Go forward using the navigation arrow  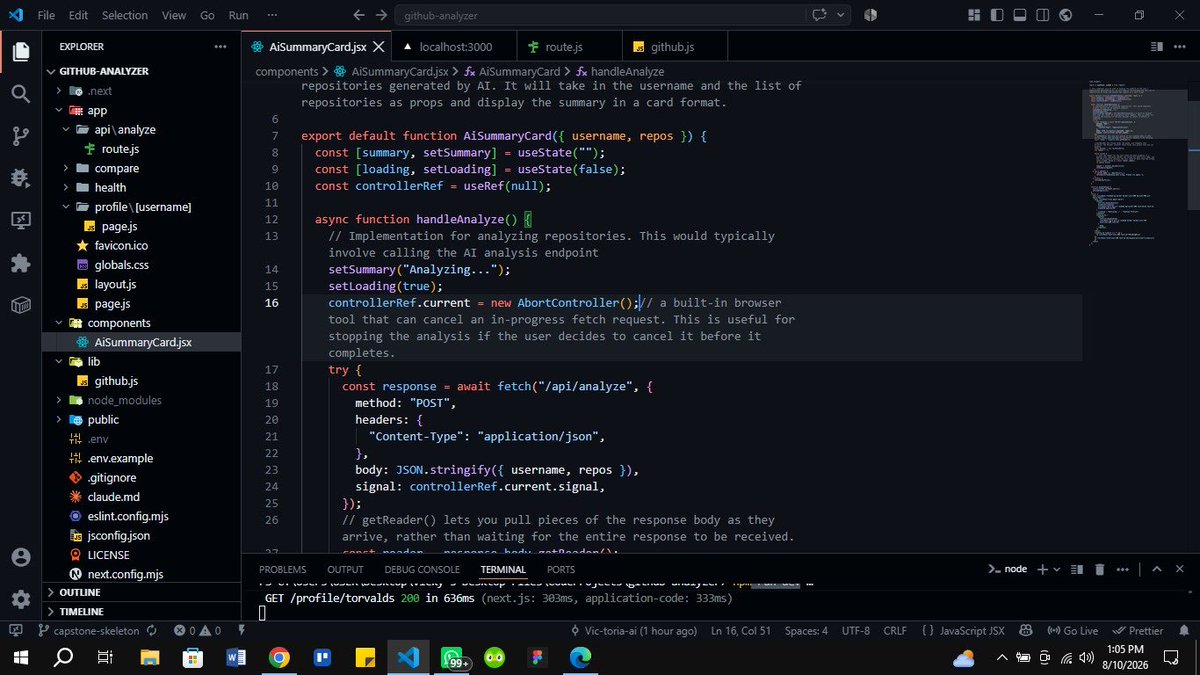[381, 16]
